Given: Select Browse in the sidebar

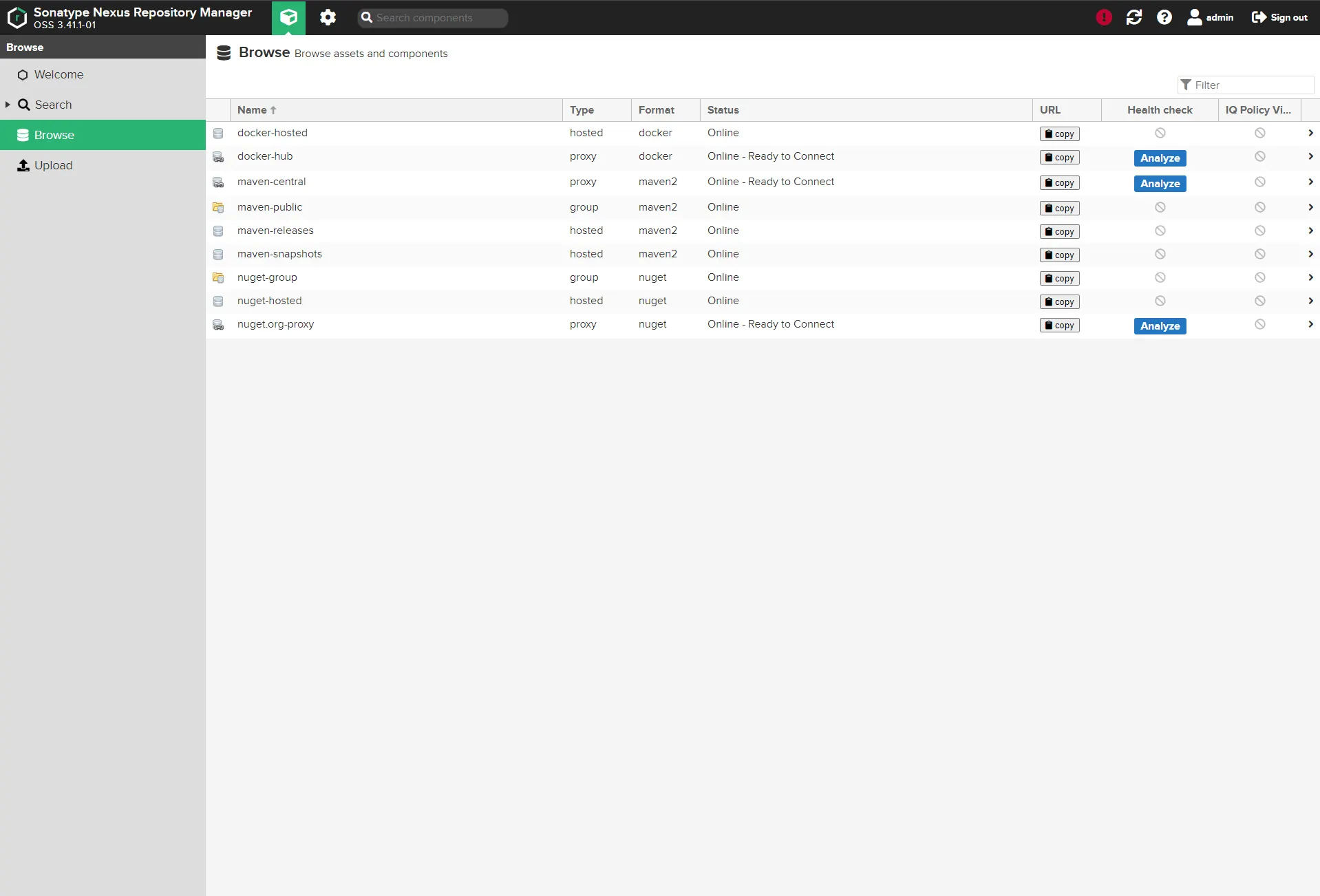Looking at the screenshot, I should pyautogui.click(x=103, y=135).
